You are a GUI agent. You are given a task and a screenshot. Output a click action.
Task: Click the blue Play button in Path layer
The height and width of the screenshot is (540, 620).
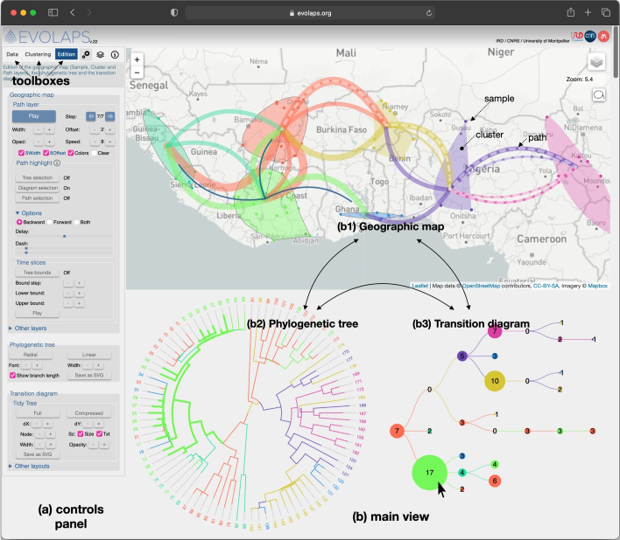tap(34, 116)
